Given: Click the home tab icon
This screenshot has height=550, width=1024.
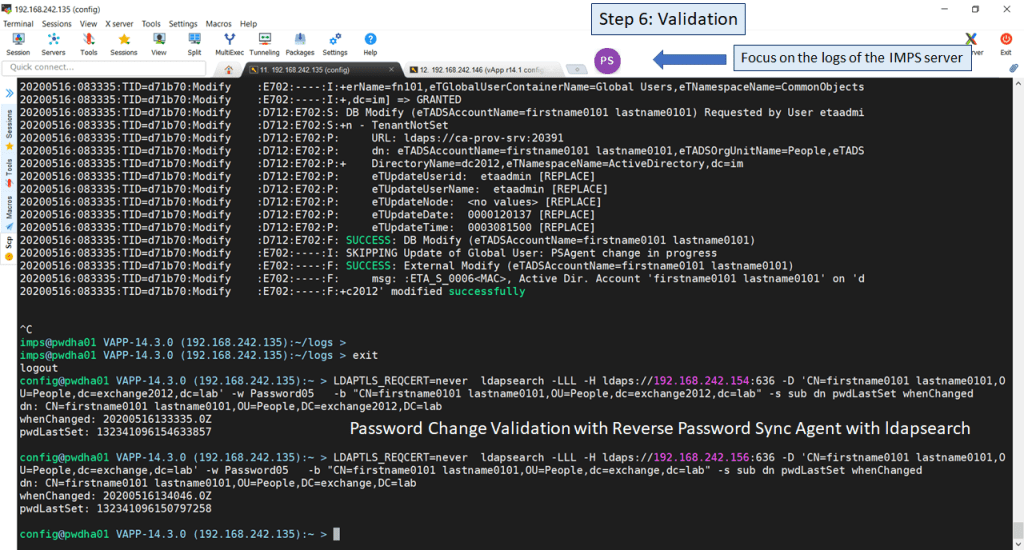Looking at the screenshot, I should pos(229,69).
